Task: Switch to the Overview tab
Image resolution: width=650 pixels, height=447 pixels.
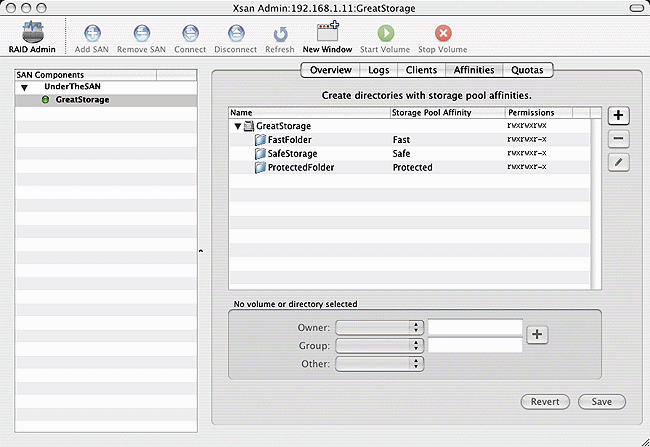Action: [x=330, y=70]
